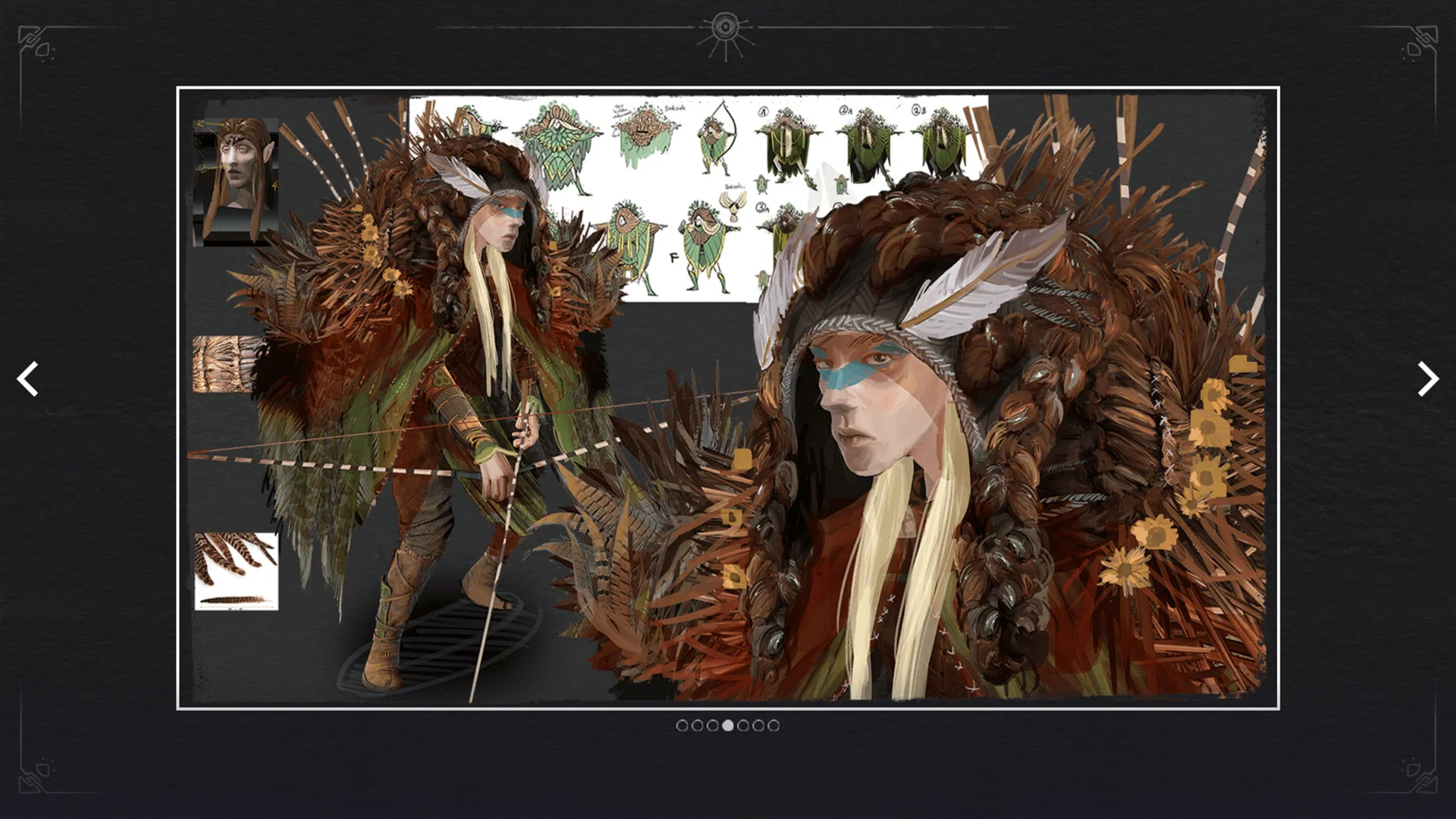
Task: Jump to the third gallery slide dot
Action: click(712, 726)
